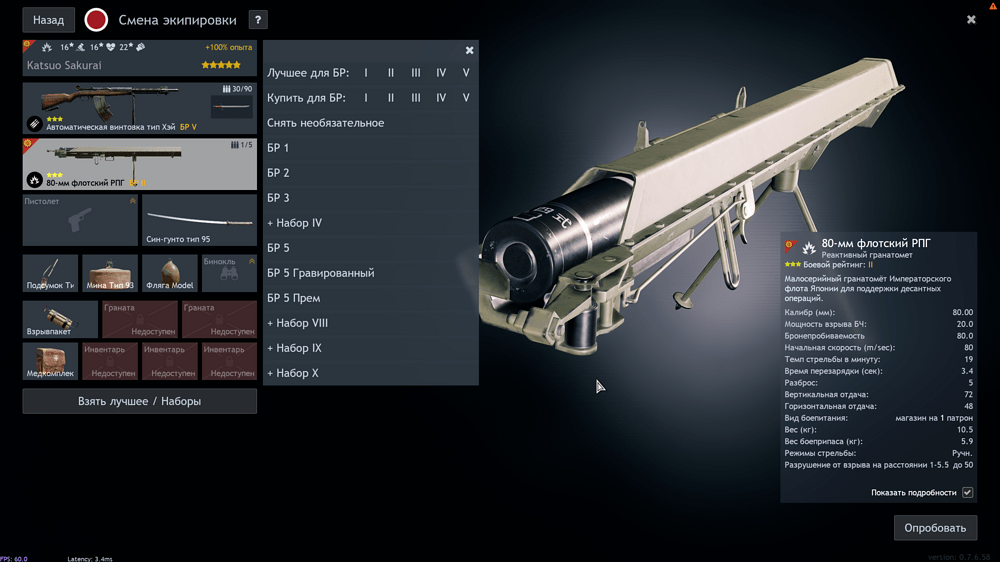Click the upgrade chevron on Бинокль slot

pyautogui.click(x=252, y=261)
